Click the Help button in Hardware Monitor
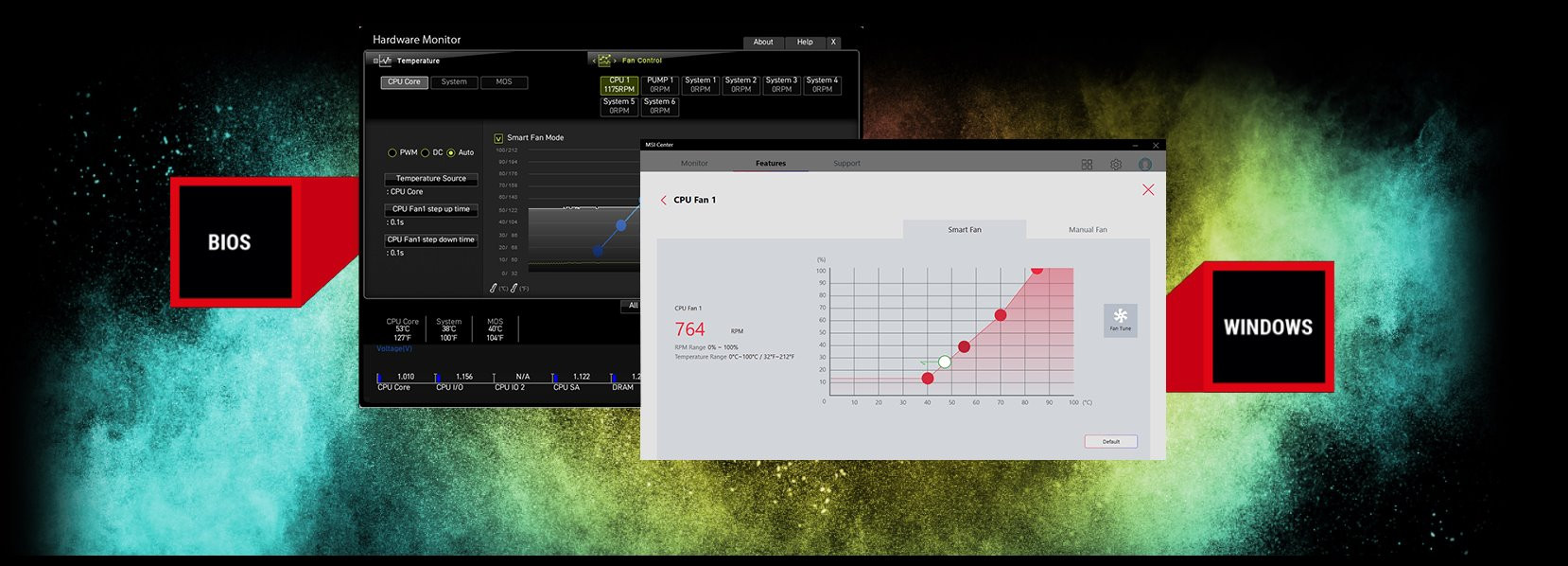The height and width of the screenshot is (566, 1568). (x=805, y=43)
